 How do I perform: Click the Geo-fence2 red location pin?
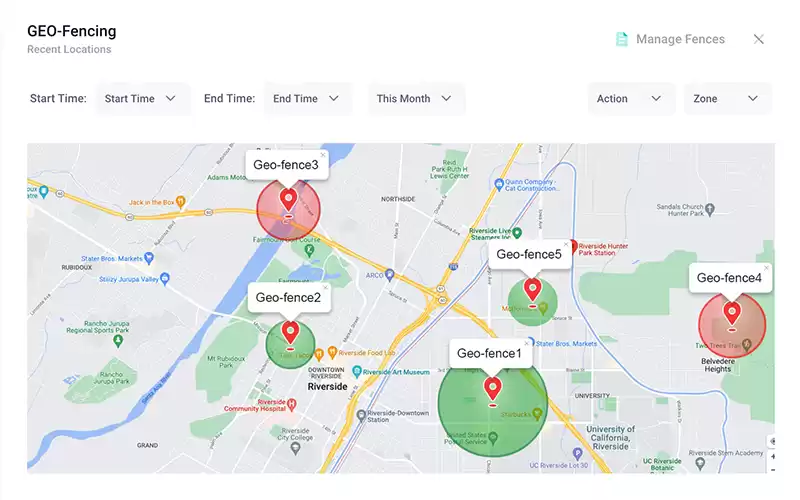(291, 330)
